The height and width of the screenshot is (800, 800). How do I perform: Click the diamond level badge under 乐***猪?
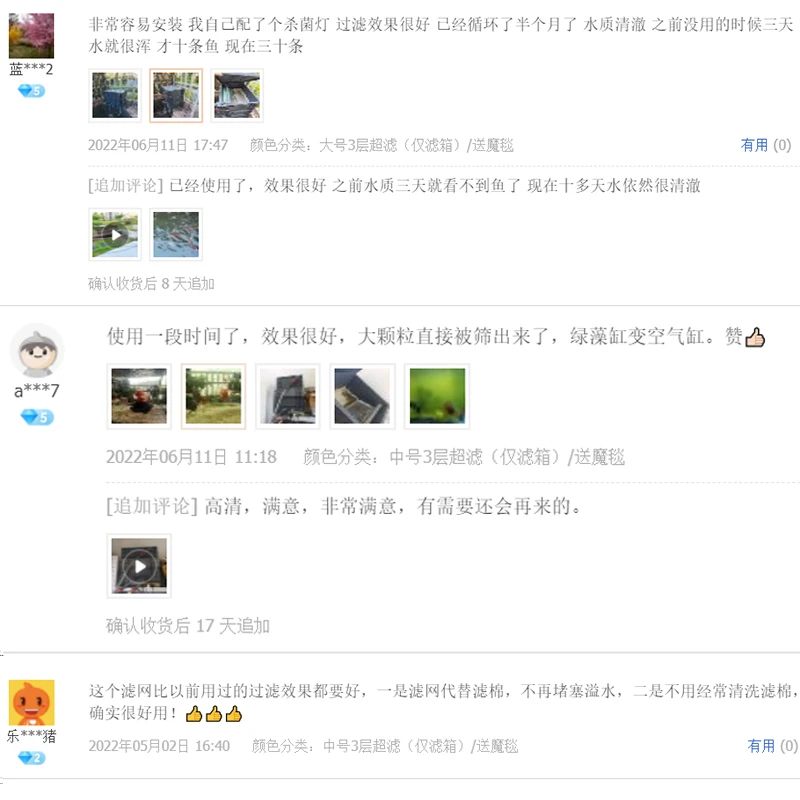[x=31, y=758]
